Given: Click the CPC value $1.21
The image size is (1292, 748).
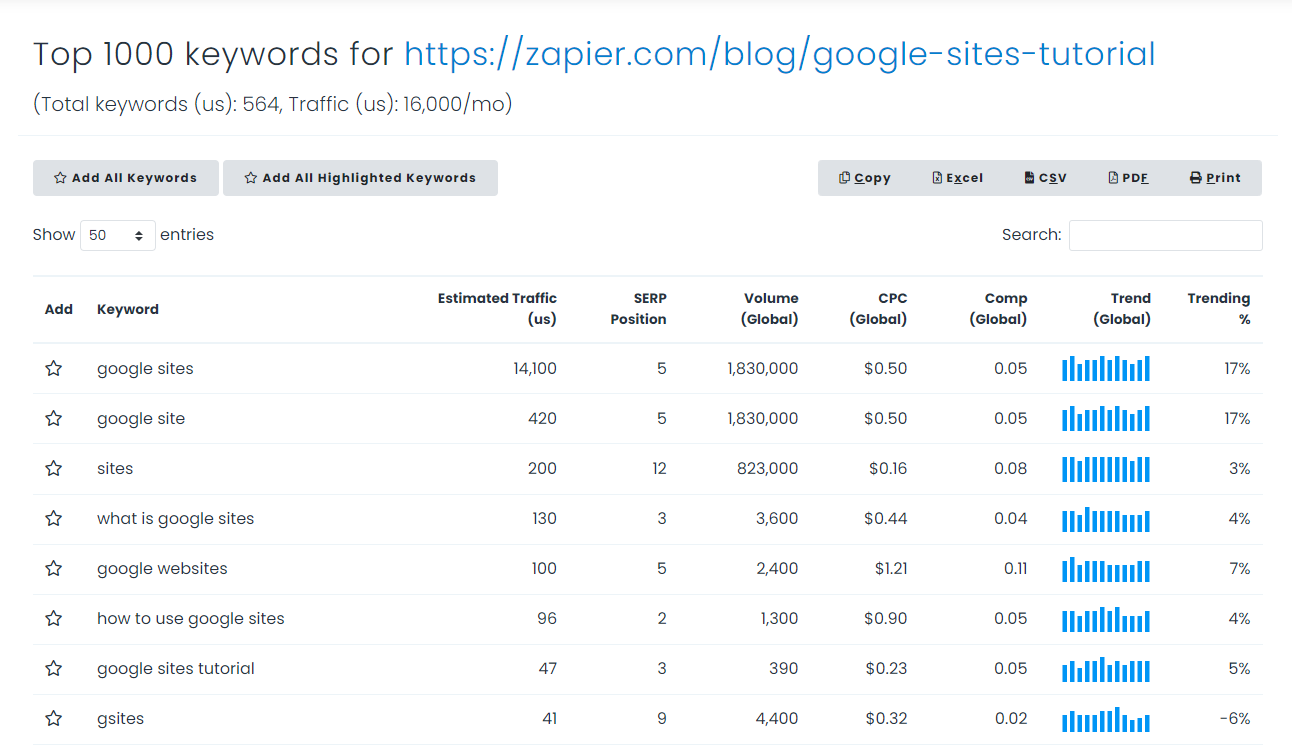Looking at the screenshot, I should (x=891, y=569).
